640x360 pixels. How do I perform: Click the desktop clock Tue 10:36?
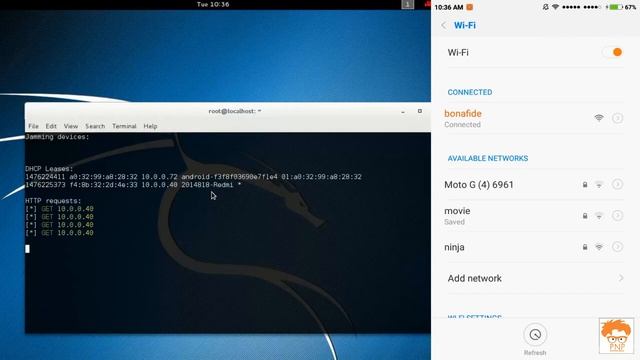point(213,4)
